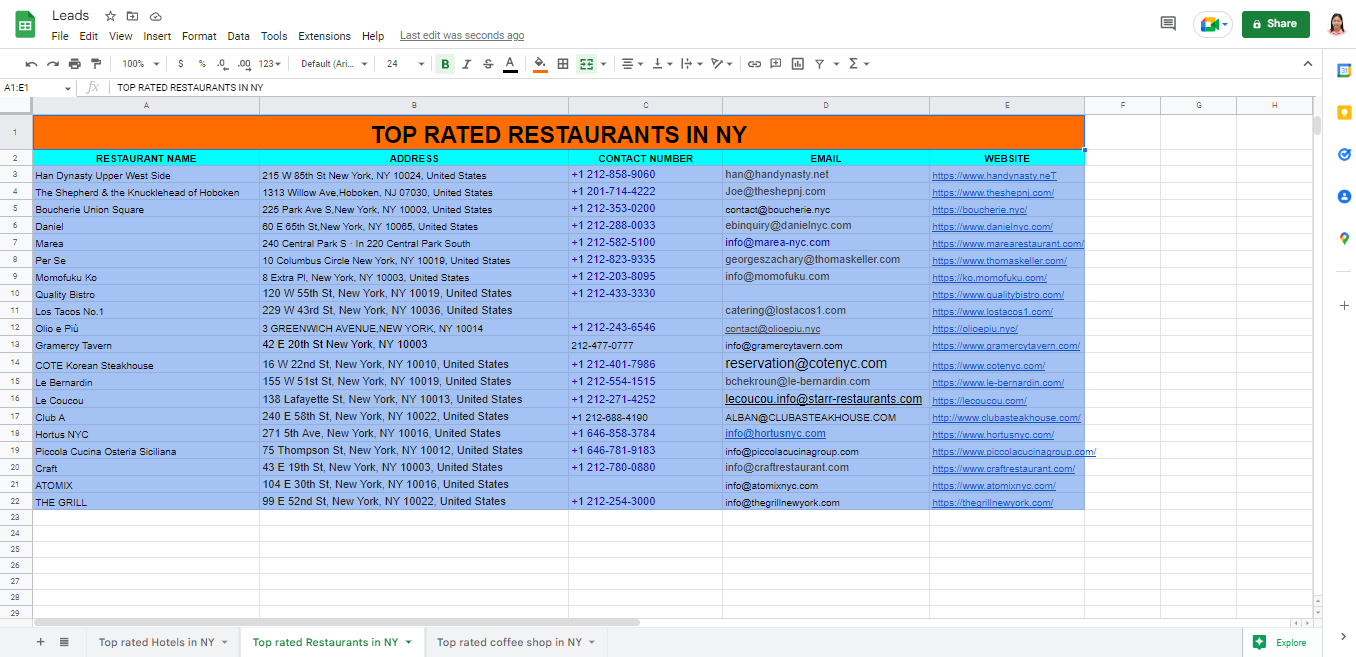Open the font family dropdown
This screenshot has width=1356, height=657.
pyautogui.click(x=334, y=64)
